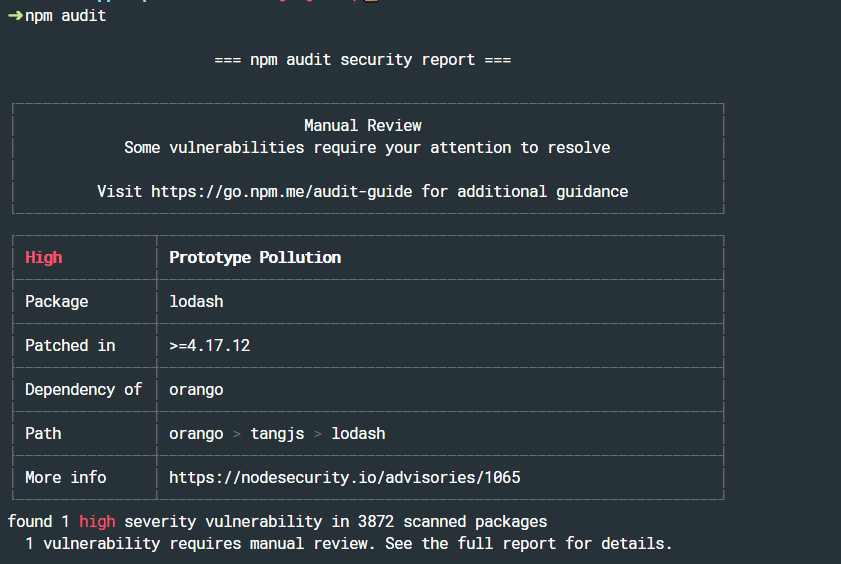This screenshot has width=841, height=564.
Task: Click the green prompt arrow
Action: 16,16
